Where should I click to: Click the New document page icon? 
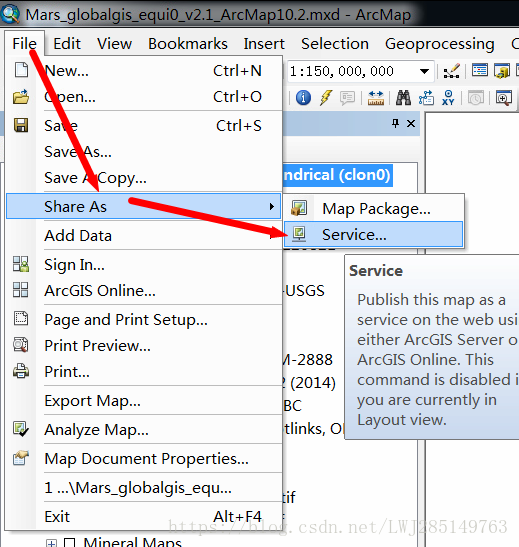21,70
